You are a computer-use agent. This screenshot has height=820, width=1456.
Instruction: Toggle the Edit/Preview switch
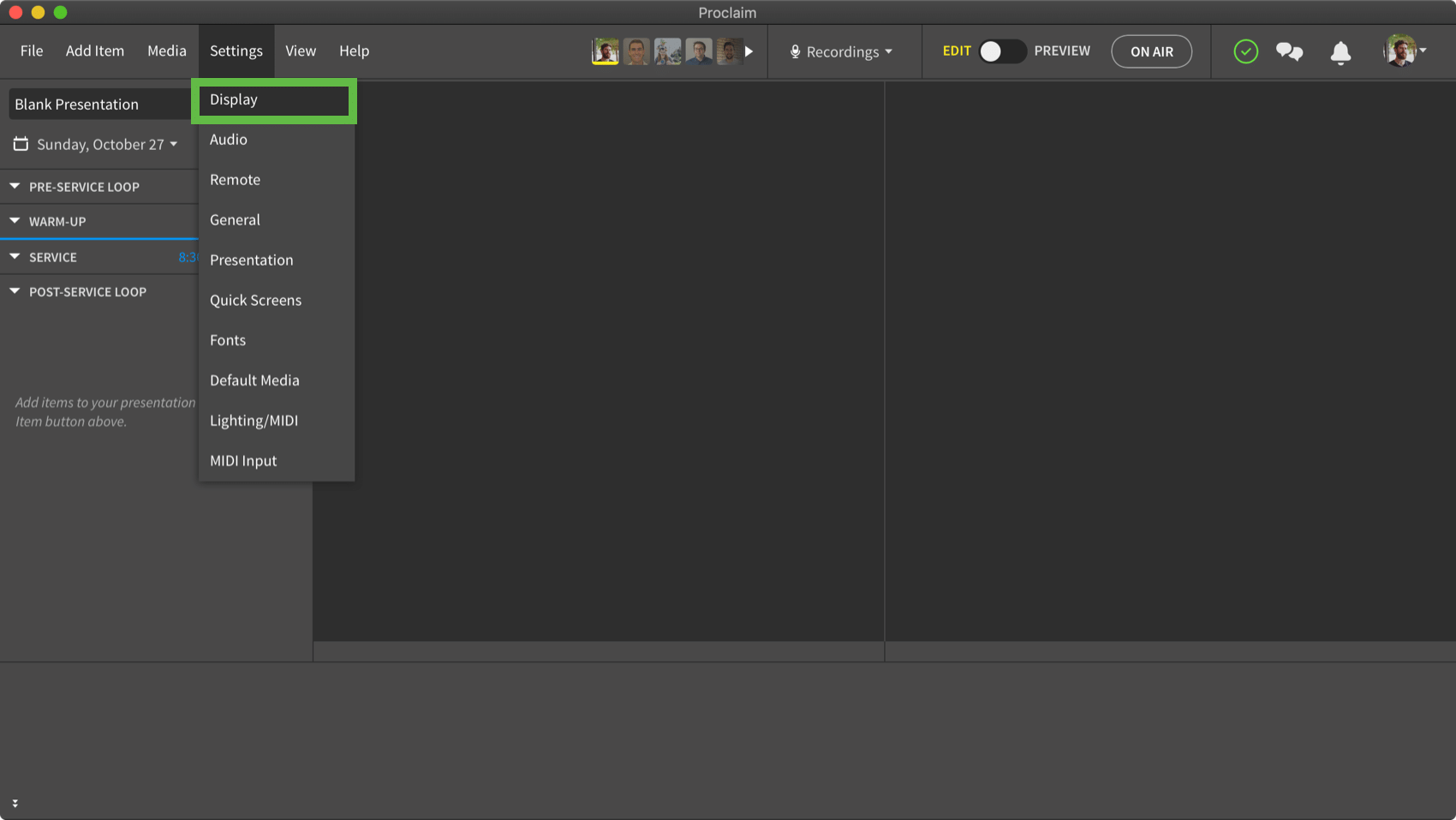pyautogui.click(x=1001, y=51)
